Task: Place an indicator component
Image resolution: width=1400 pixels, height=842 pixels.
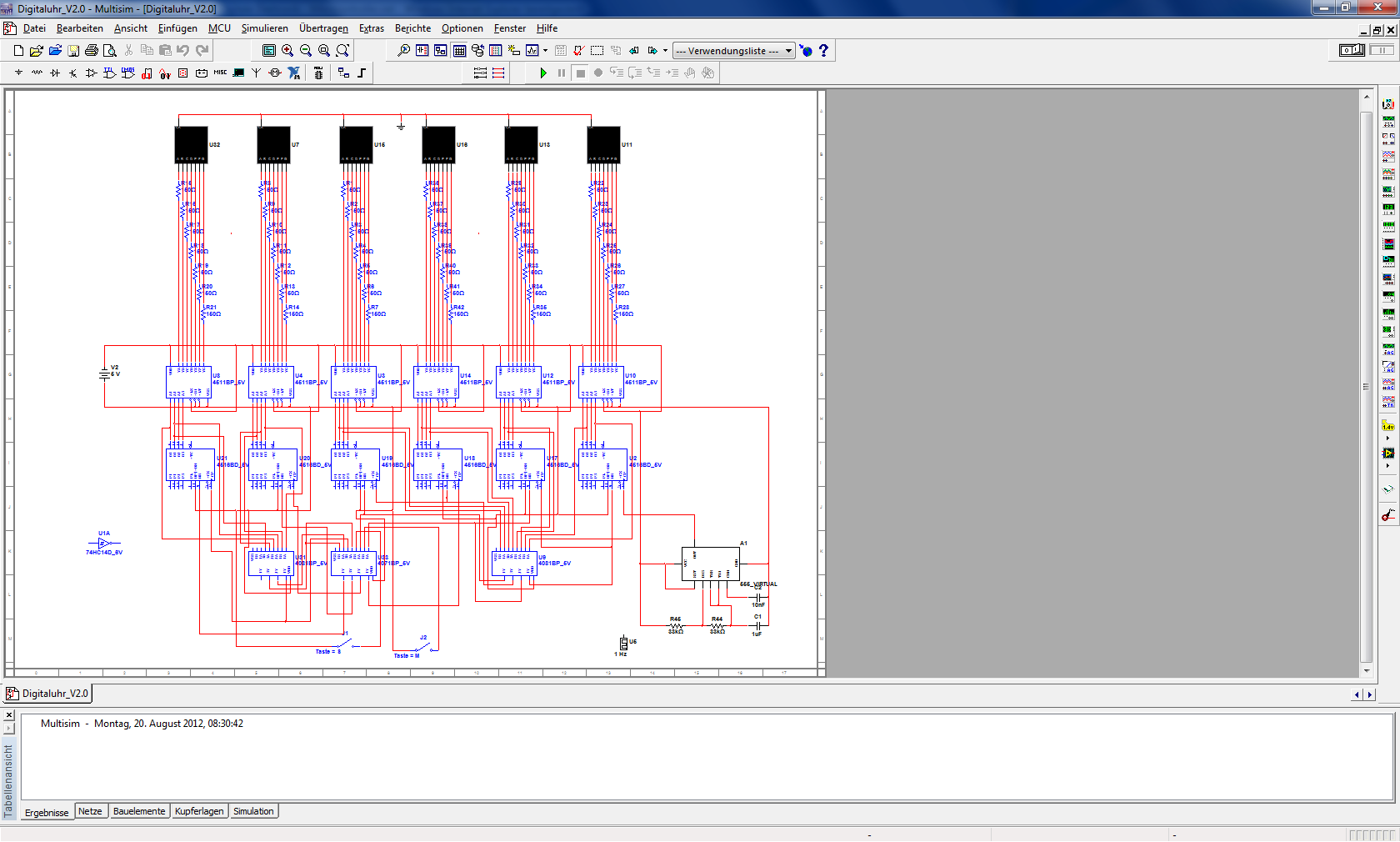Action: point(182,73)
